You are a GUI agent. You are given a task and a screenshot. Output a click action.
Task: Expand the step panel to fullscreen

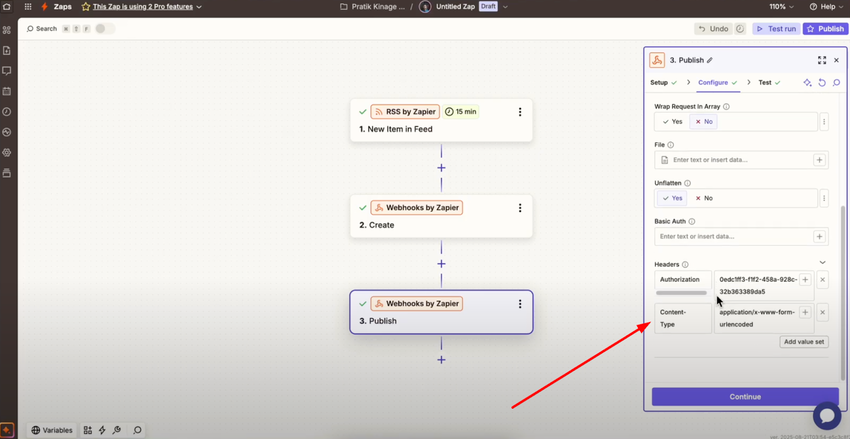pyautogui.click(x=822, y=60)
